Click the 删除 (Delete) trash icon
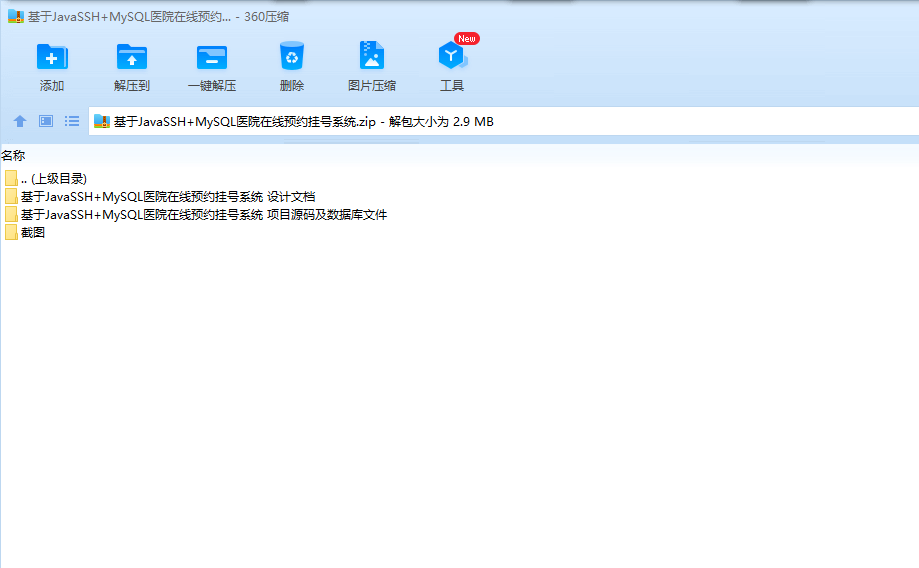 [292, 57]
